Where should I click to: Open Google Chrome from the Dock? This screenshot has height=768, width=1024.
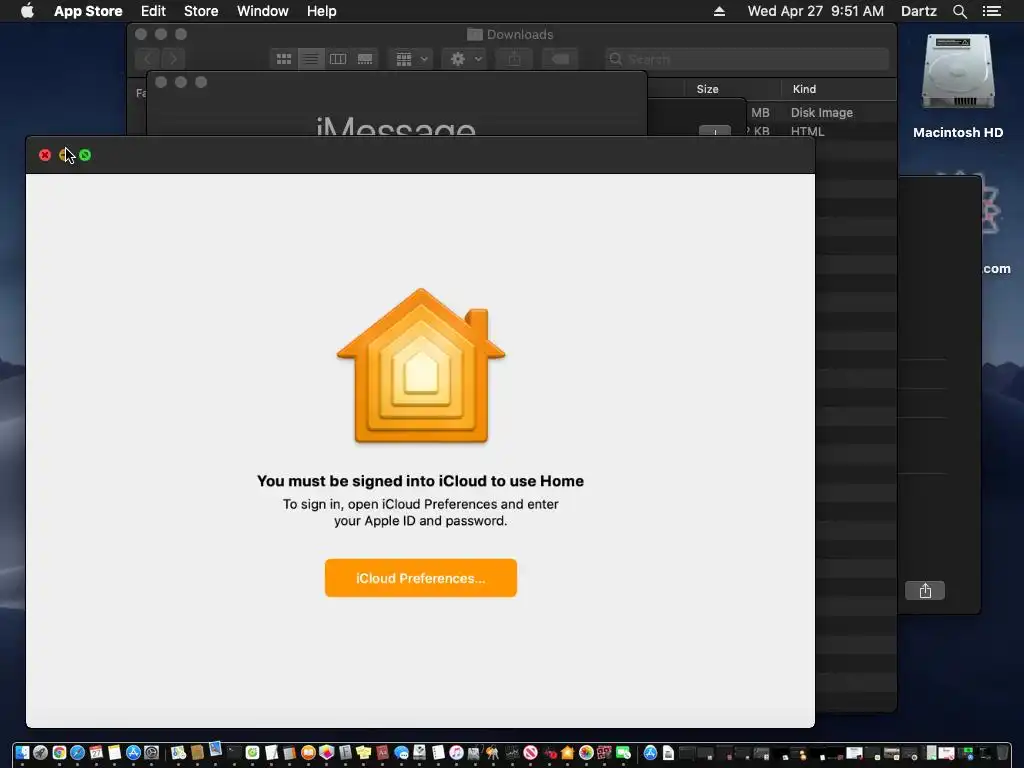tap(59, 752)
